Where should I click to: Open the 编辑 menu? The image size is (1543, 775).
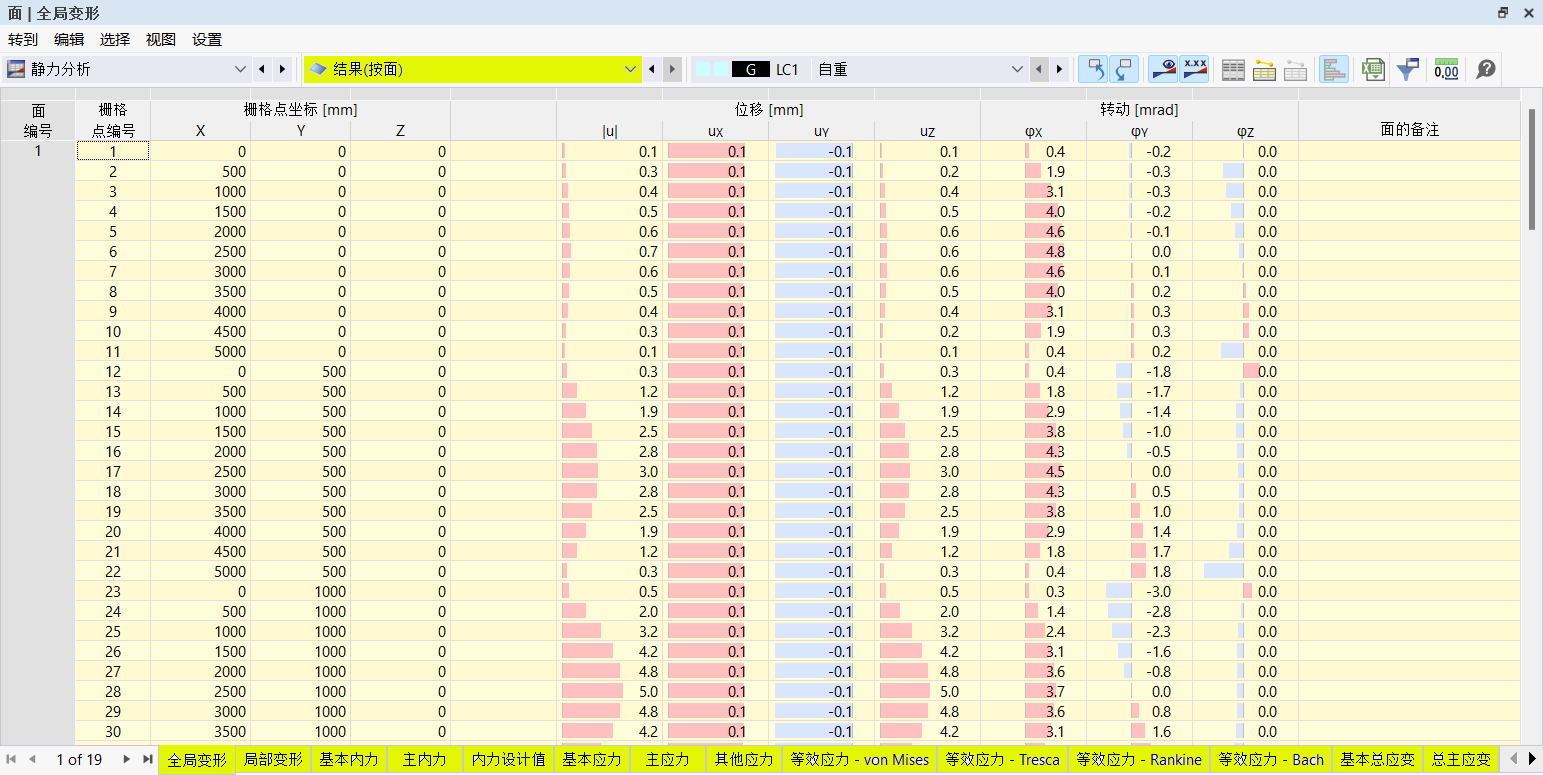click(x=69, y=40)
